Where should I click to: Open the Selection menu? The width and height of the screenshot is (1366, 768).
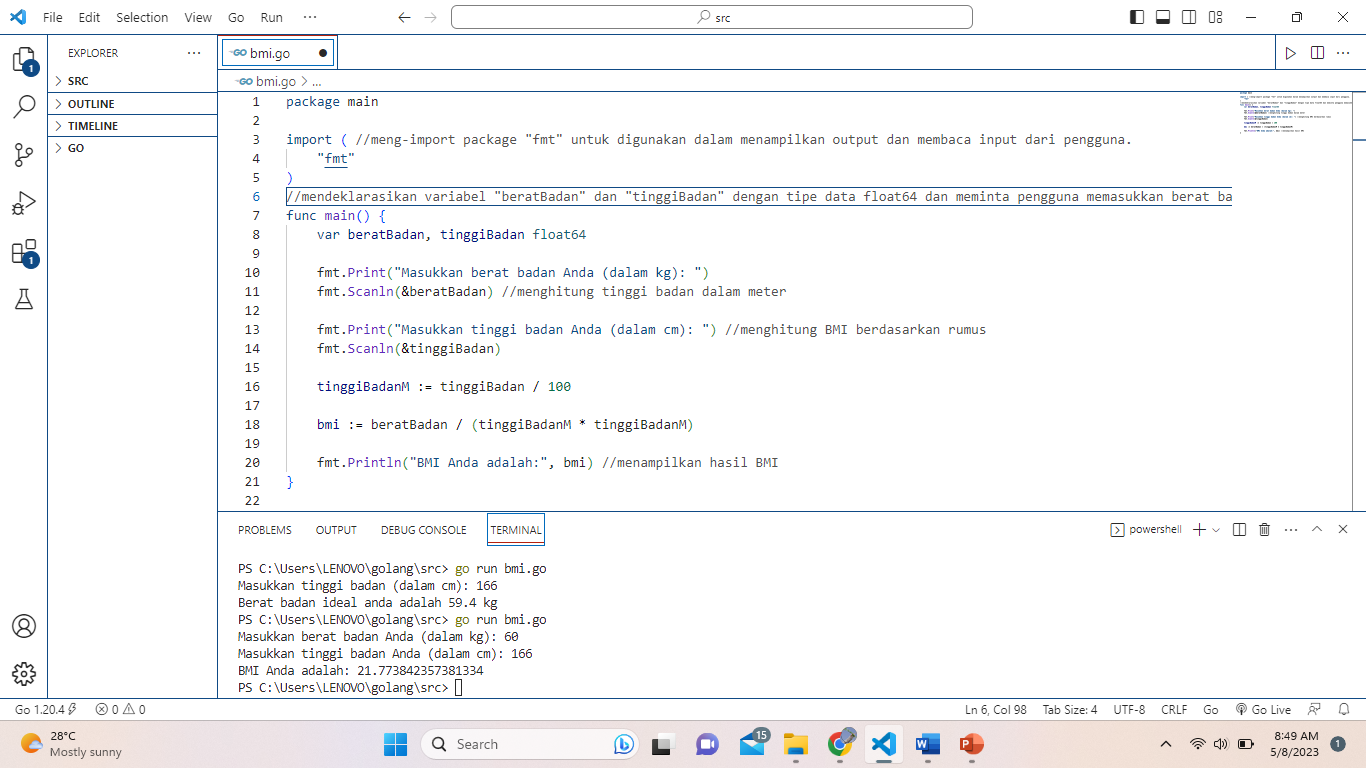click(142, 17)
